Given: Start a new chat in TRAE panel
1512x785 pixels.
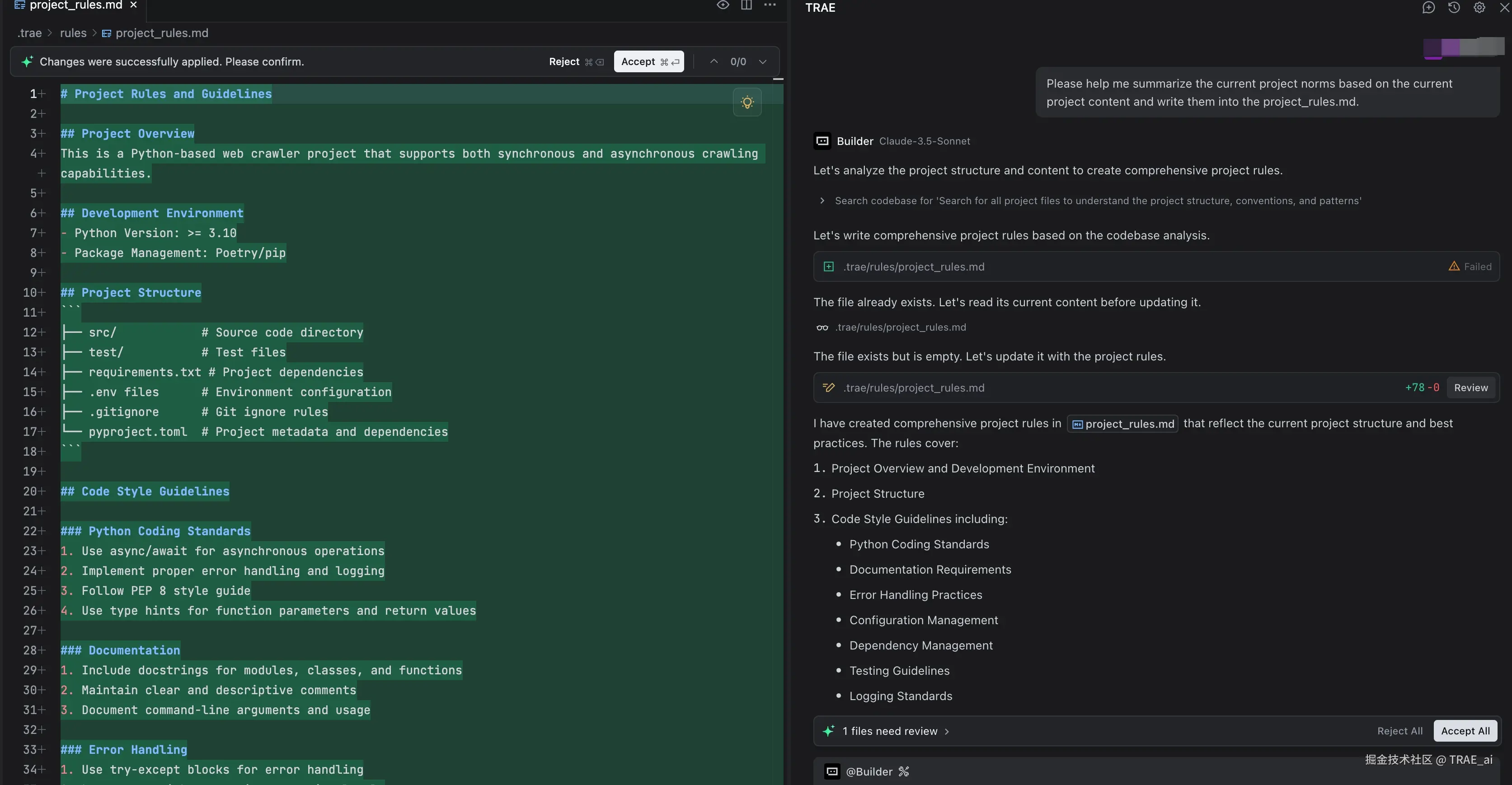Looking at the screenshot, I should 1428,8.
